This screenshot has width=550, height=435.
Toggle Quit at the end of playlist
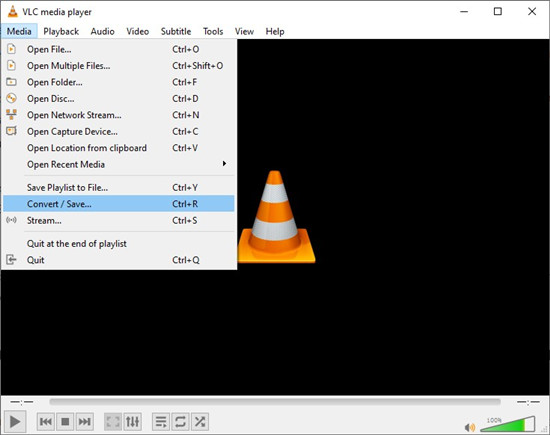click(119, 243)
